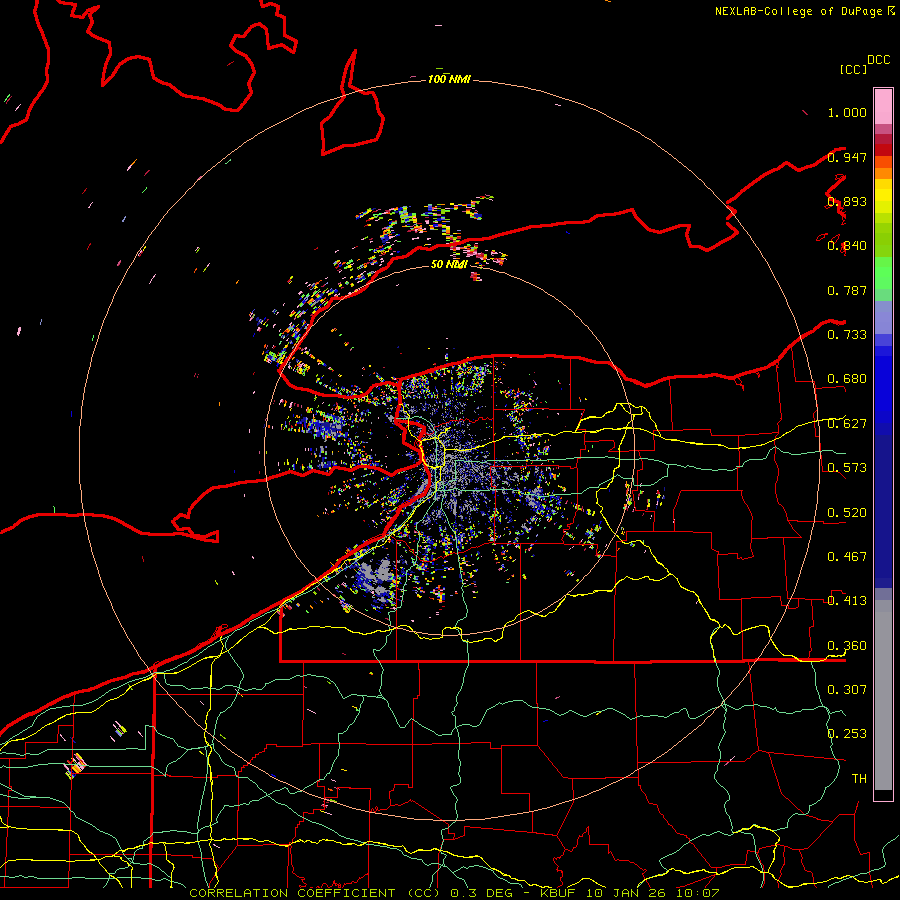Pick the orange segment of the color bar
This screenshot has height=900, width=900.
[883, 173]
